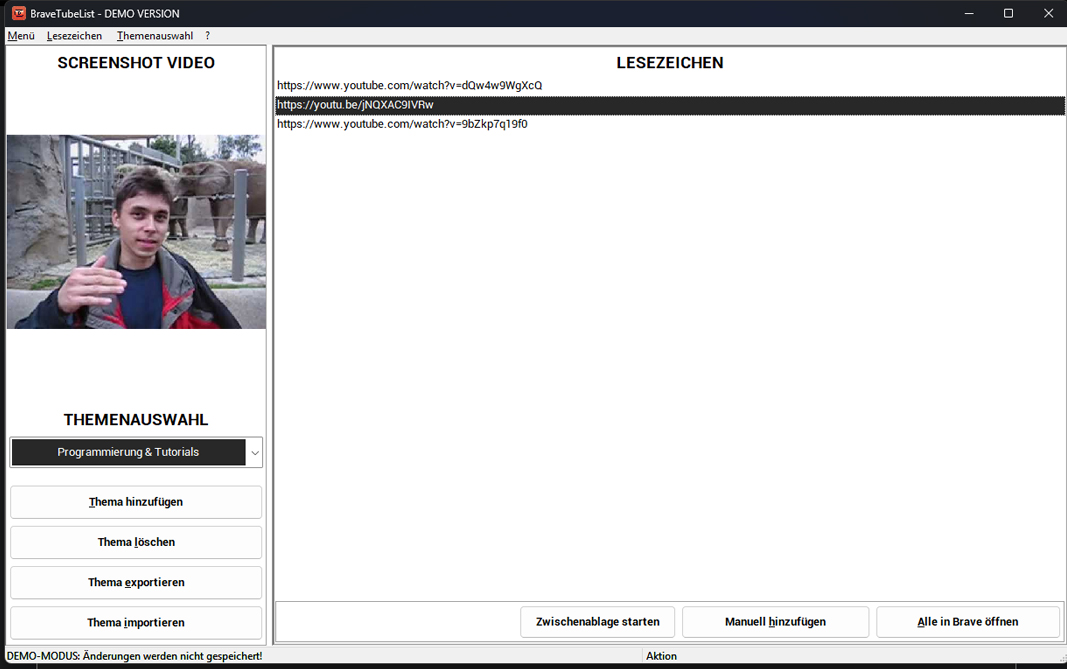The height and width of the screenshot is (669, 1067).
Task: Open the Themenauswahl menu
Action: [x=155, y=35]
